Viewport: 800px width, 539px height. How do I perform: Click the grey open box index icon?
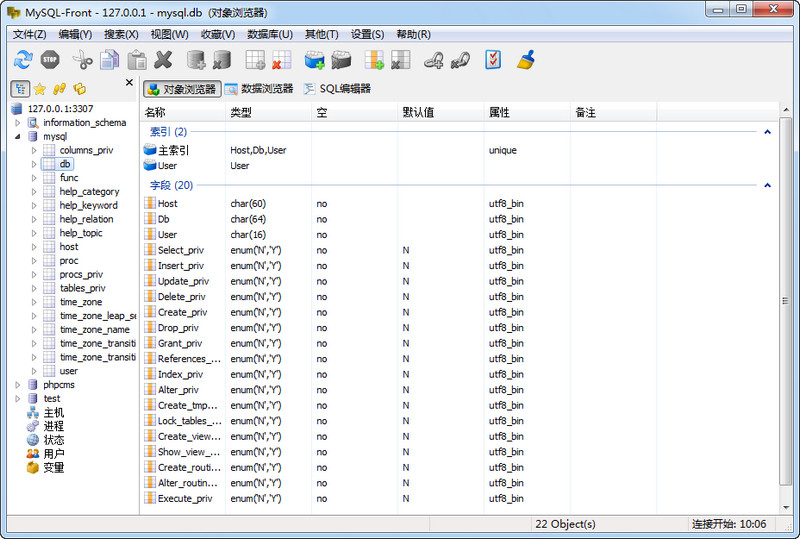coord(341,60)
